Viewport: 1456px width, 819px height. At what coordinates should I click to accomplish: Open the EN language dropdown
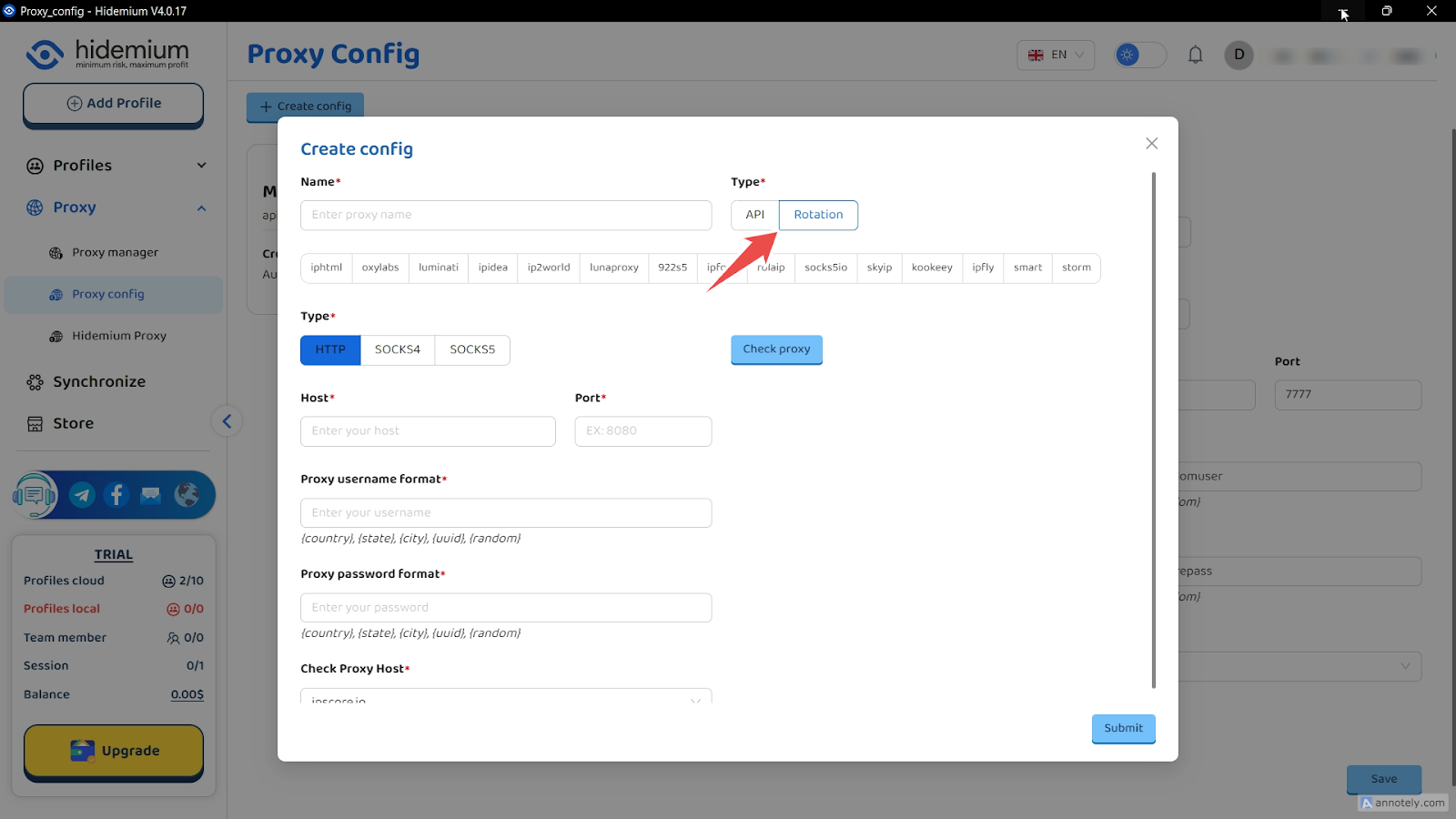point(1056,55)
